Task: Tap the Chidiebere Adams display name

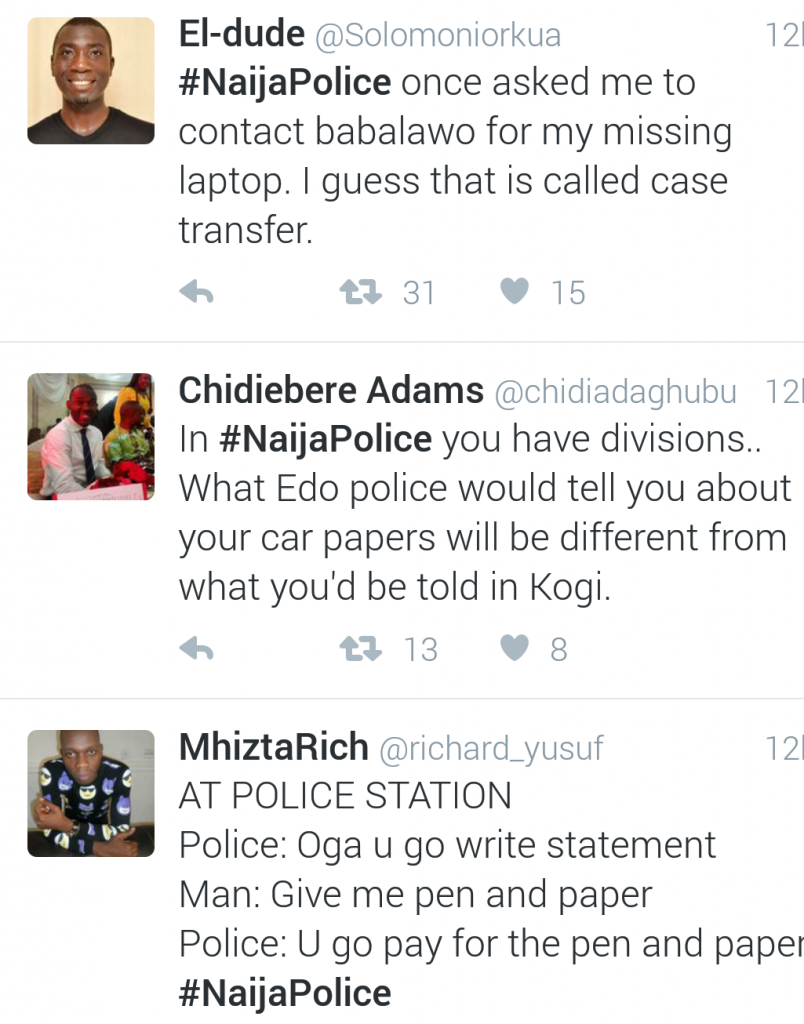Action: pos(331,391)
